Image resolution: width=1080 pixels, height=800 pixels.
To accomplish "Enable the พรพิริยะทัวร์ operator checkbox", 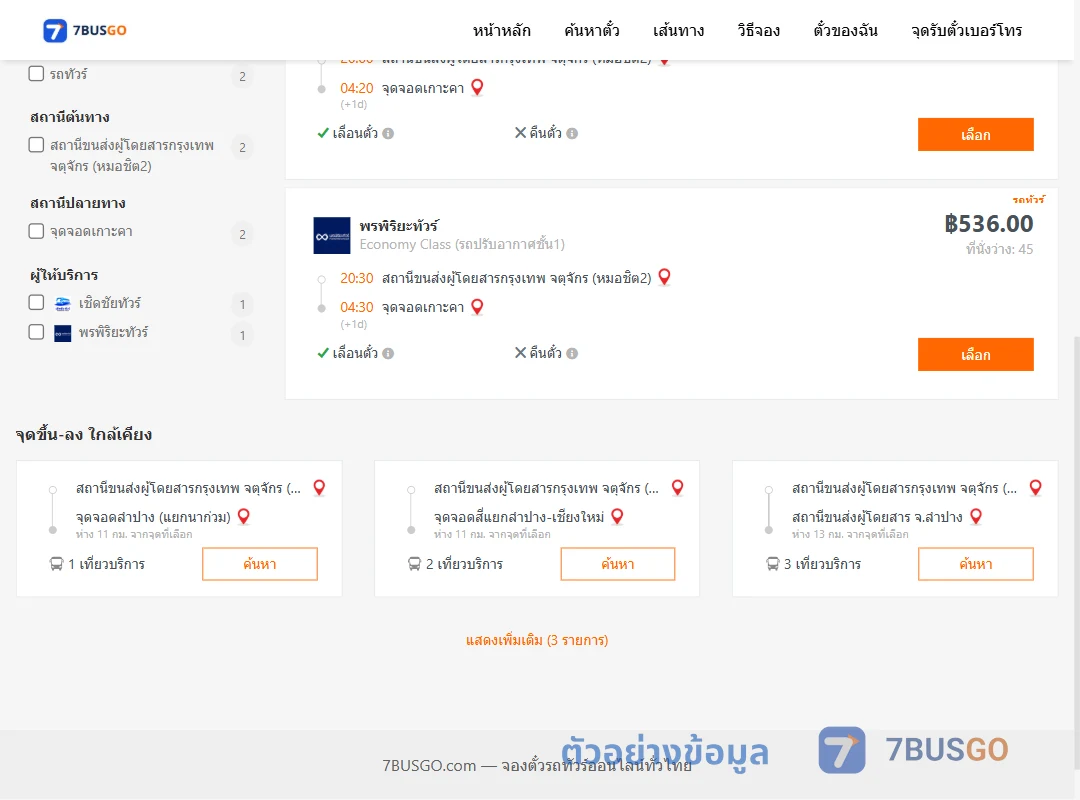I will click(36, 332).
